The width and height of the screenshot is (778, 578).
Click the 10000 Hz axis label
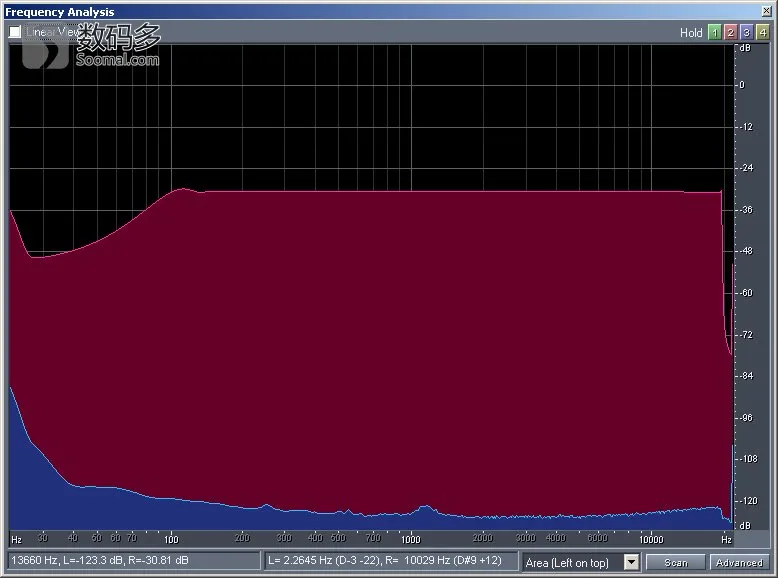pos(650,539)
